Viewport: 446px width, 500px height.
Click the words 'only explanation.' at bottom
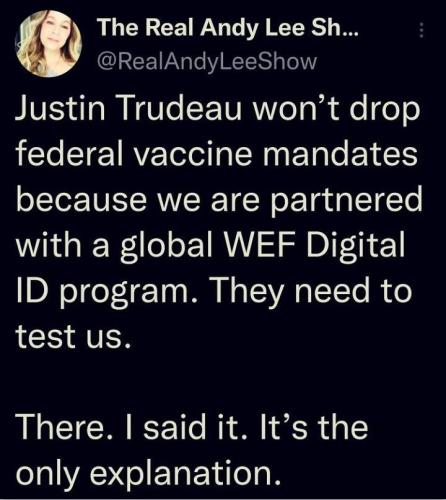[148, 473]
